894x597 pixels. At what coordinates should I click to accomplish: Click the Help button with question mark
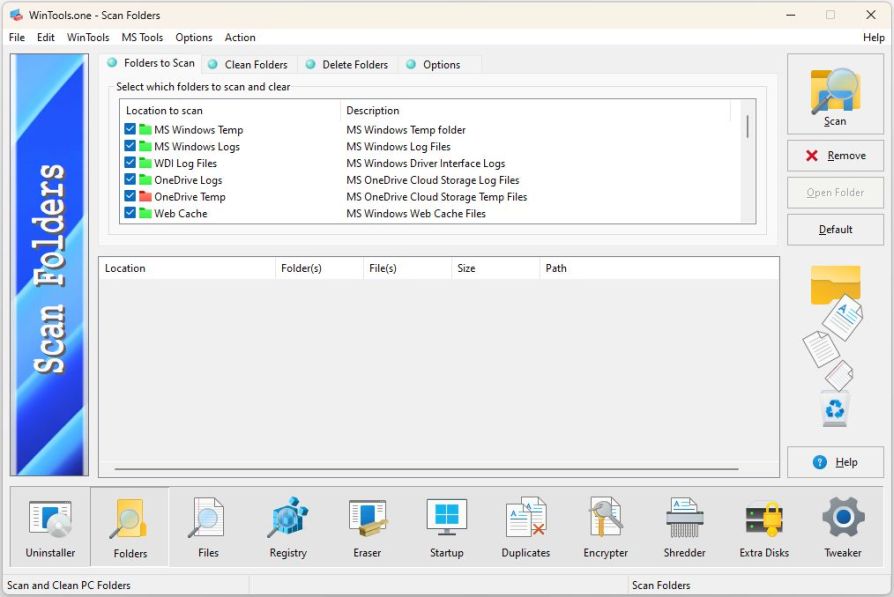pos(835,462)
